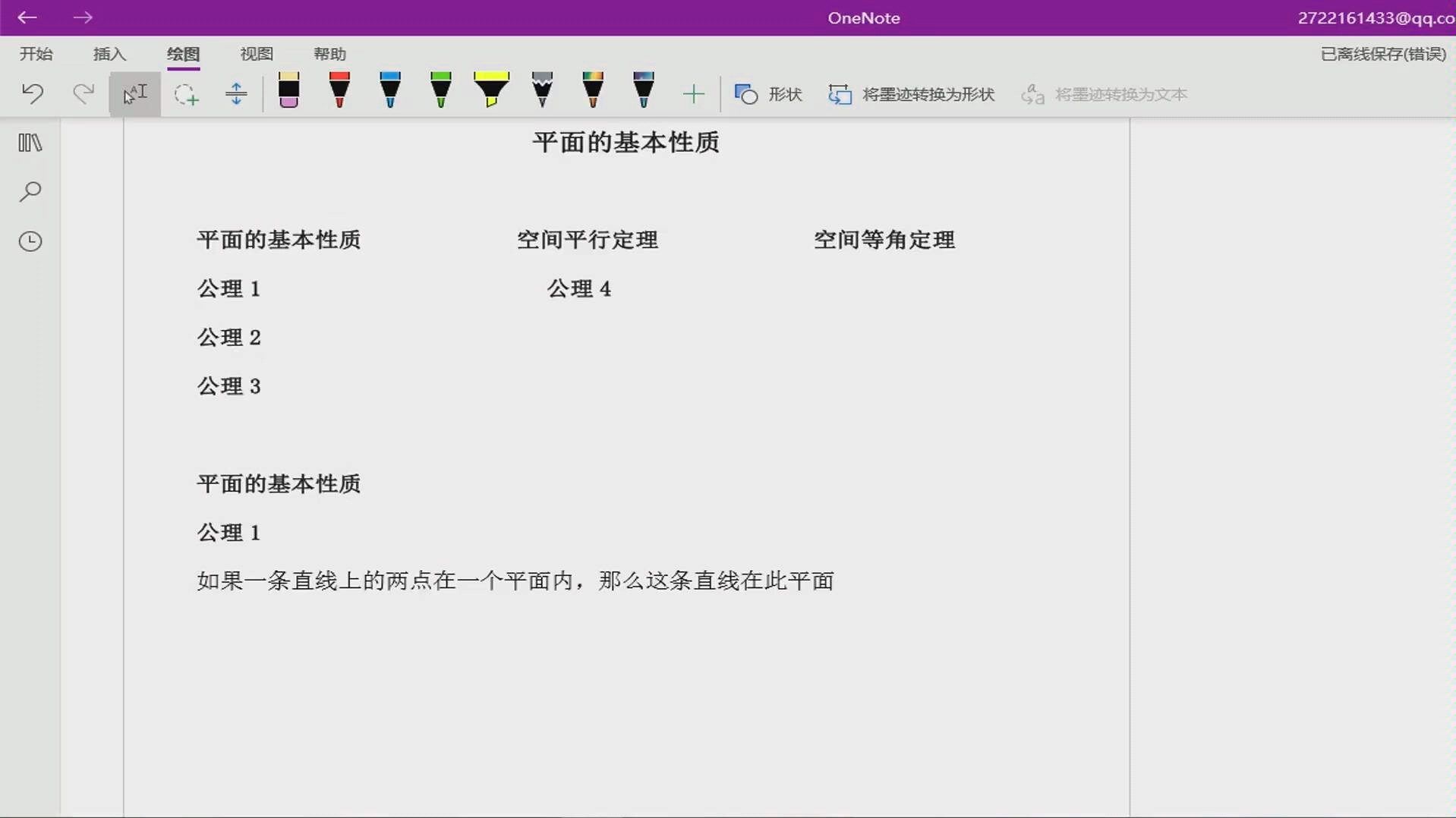This screenshot has width=1456, height=818.
Task: Click Convert ink to shape
Action: [x=911, y=94]
